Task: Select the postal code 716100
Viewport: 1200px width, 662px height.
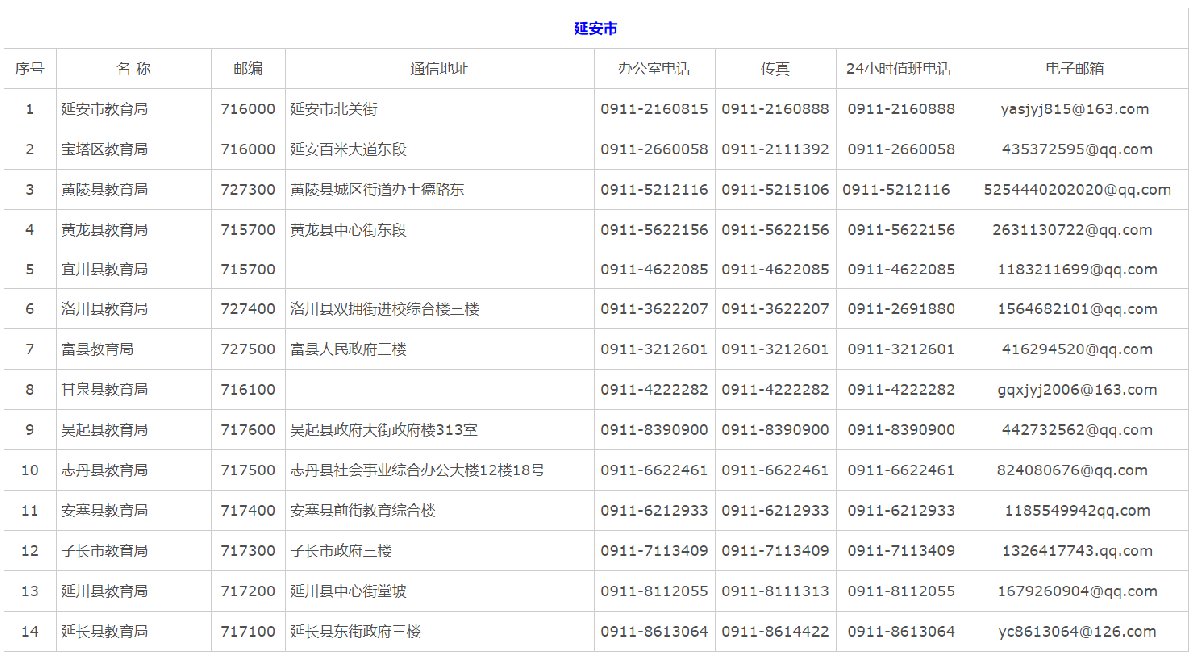Action: pyautogui.click(x=248, y=389)
